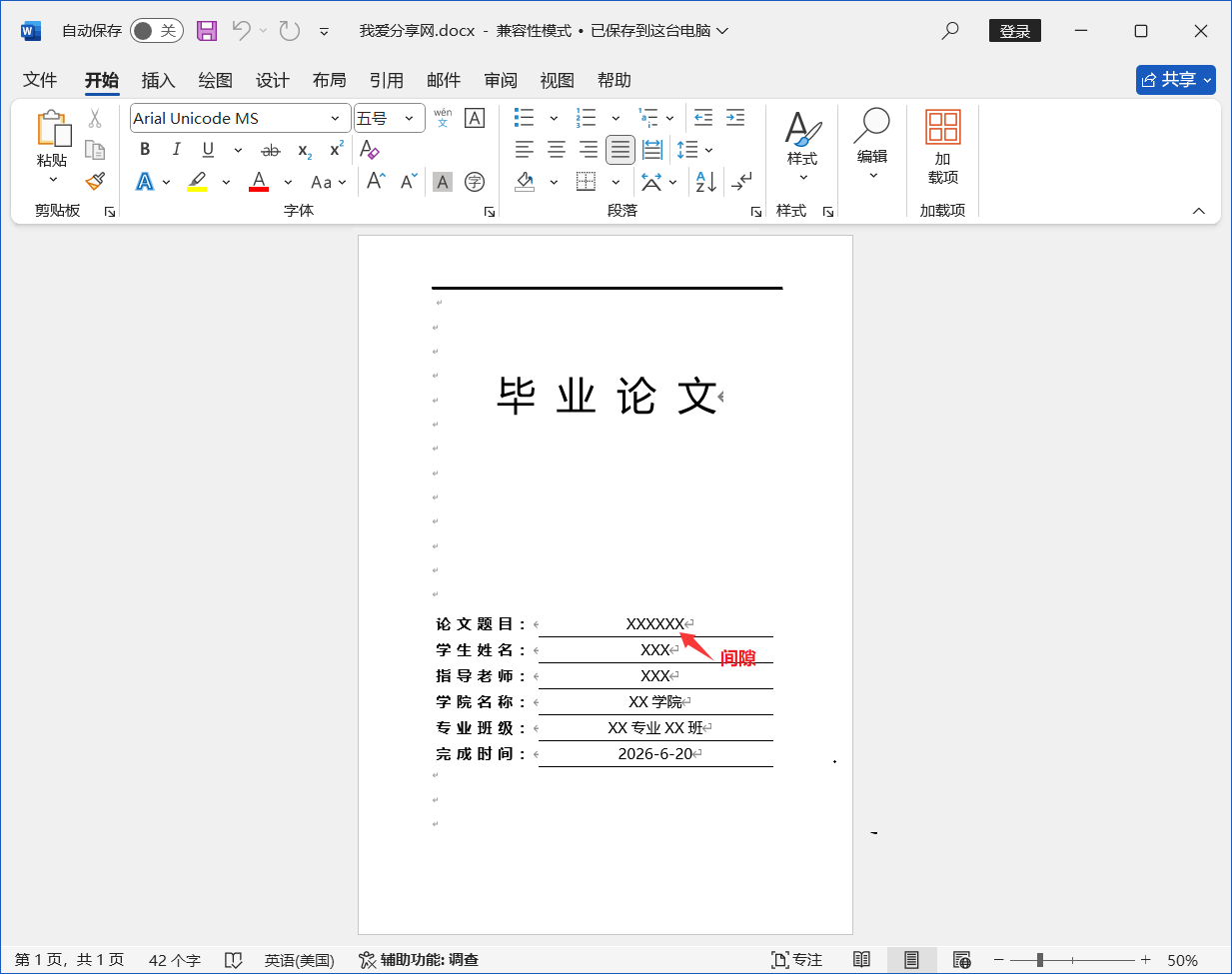Sort the selection A to Z
Image resolution: width=1232 pixels, height=974 pixels.
point(705,181)
